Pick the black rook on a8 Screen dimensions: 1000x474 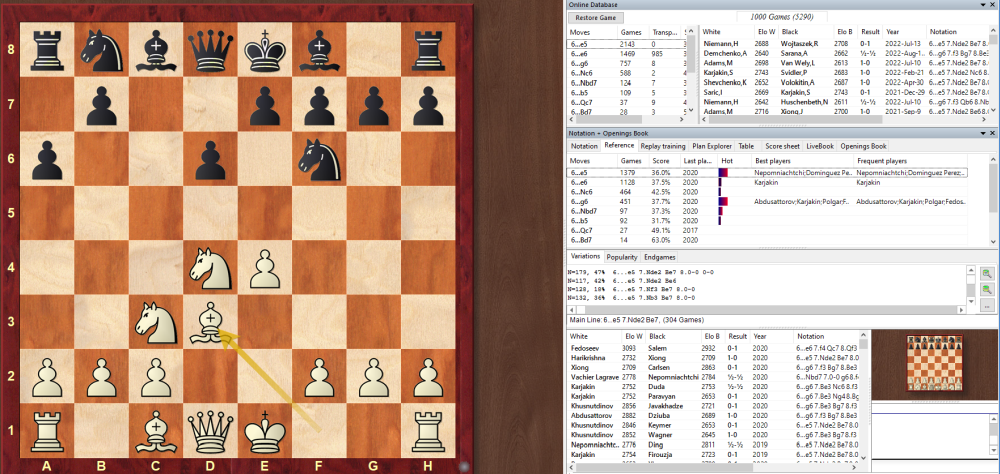[x=47, y=52]
